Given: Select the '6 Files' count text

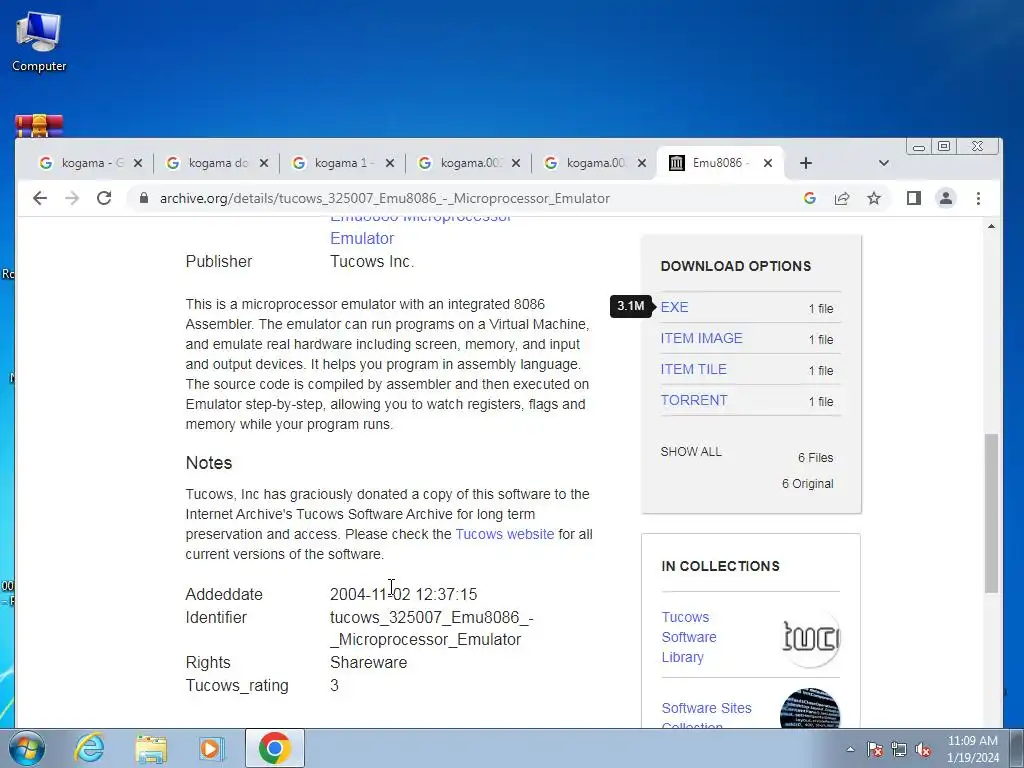Looking at the screenshot, I should [816, 458].
